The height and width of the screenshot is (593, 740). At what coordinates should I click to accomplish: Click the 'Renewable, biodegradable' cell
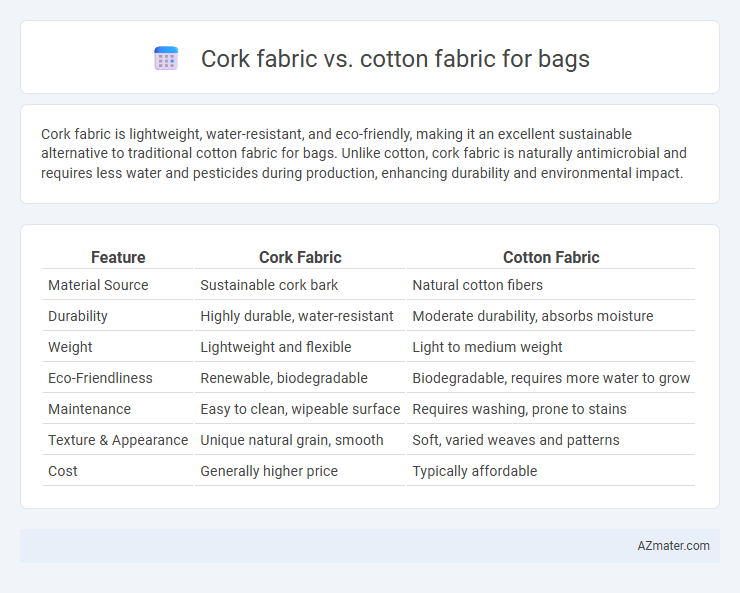click(x=284, y=378)
